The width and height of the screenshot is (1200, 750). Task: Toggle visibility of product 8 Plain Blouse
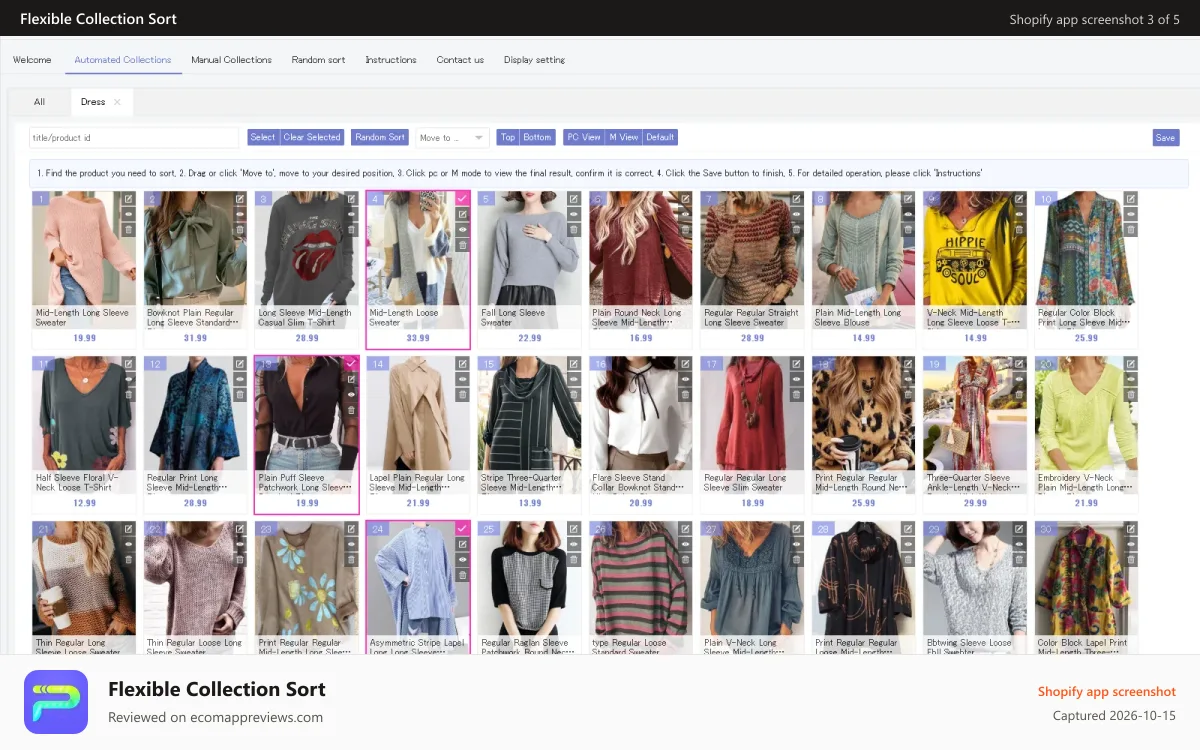[x=908, y=214]
